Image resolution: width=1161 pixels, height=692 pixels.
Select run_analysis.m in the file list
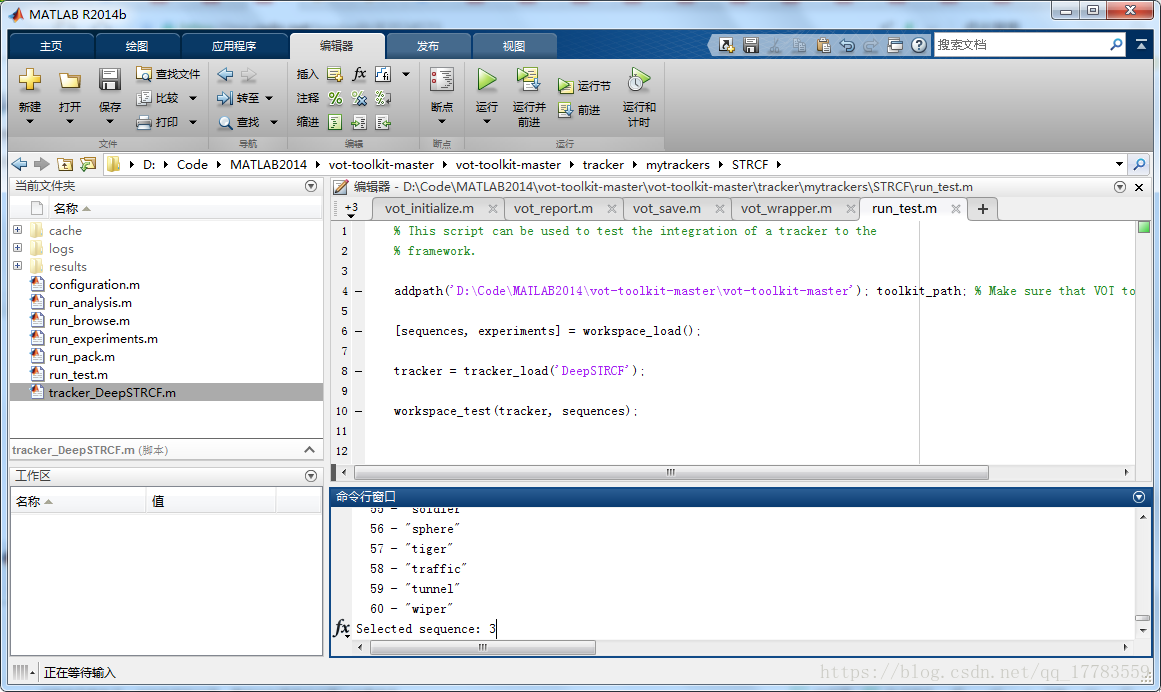click(x=90, y=302)
